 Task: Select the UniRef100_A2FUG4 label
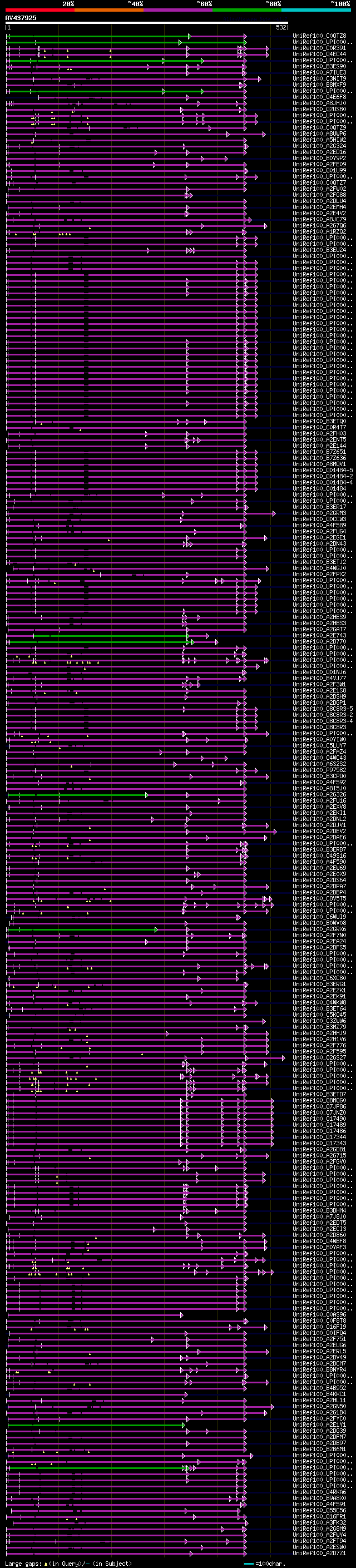(x=319, y=531)
